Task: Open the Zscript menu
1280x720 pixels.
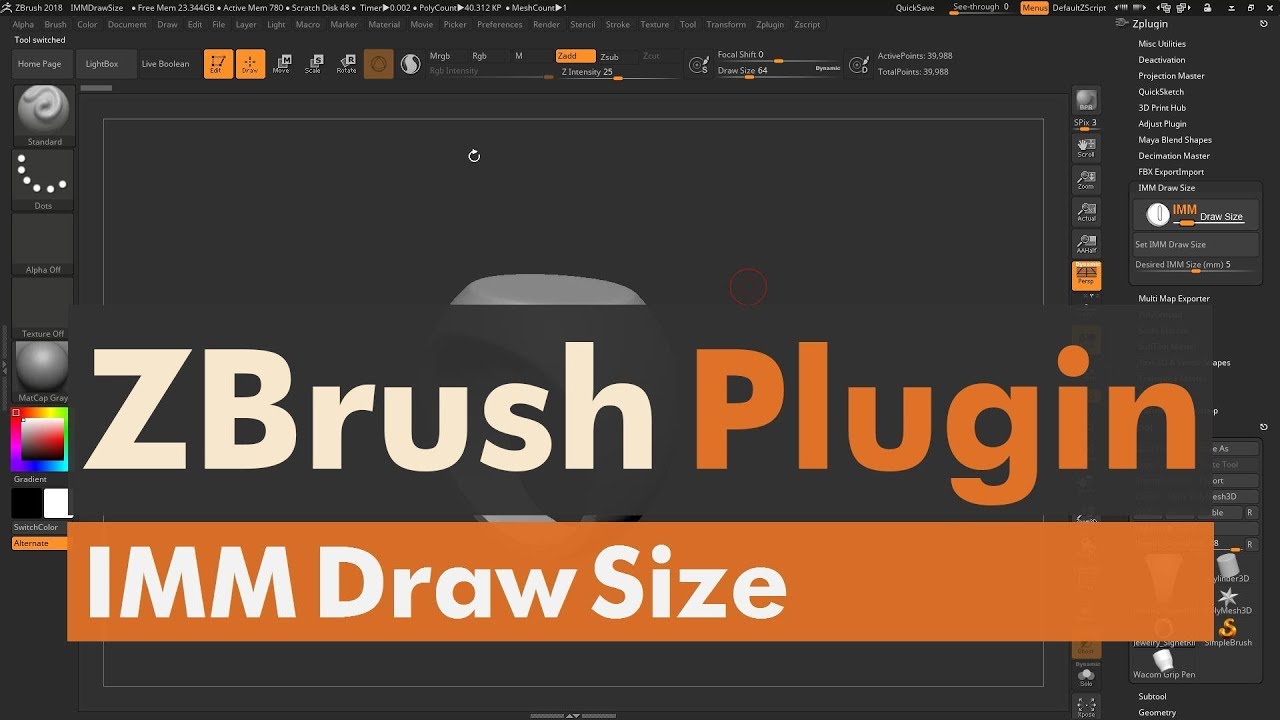Action: (807, 24)
